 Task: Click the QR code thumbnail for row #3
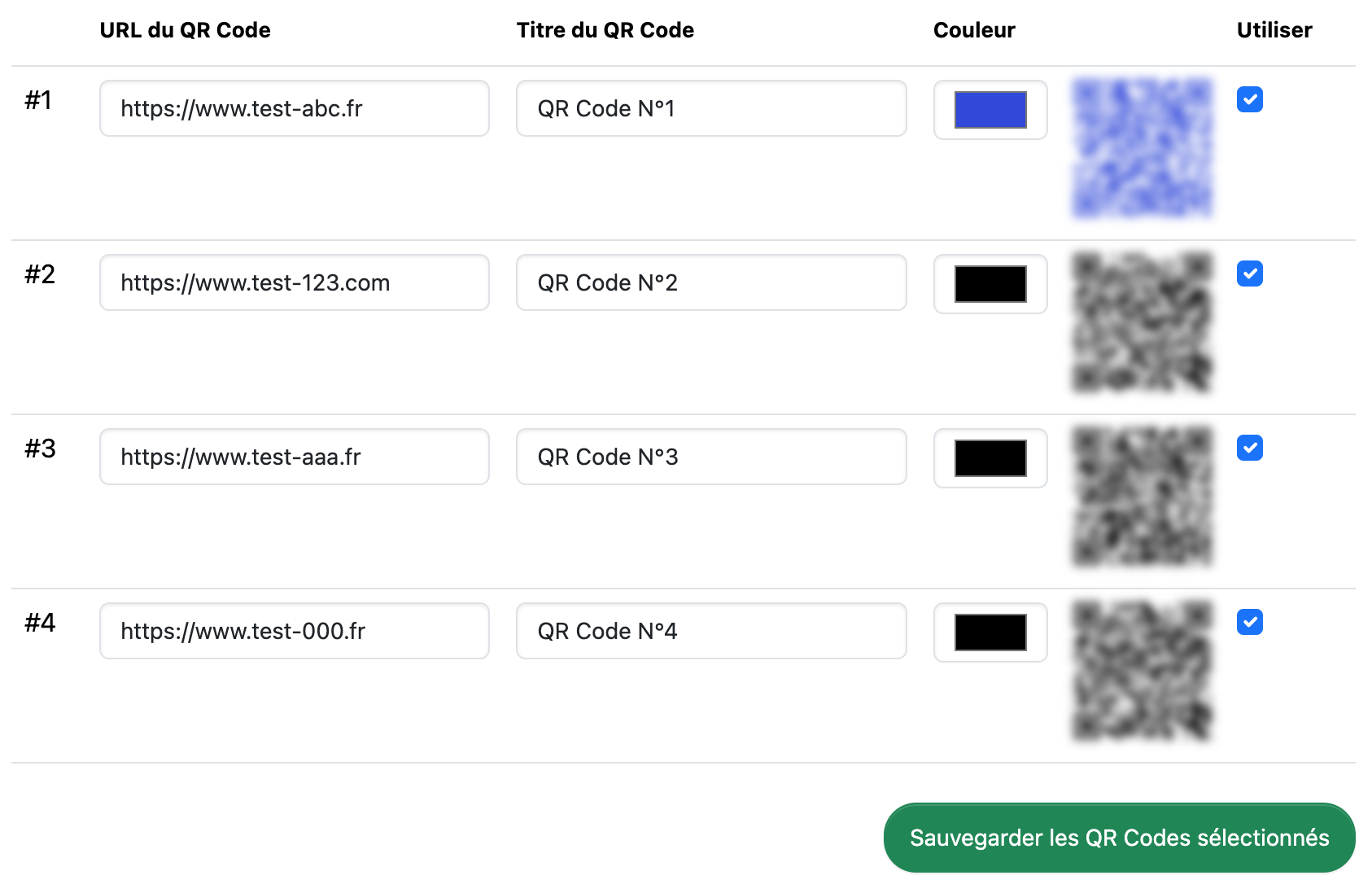point(1141,496)
